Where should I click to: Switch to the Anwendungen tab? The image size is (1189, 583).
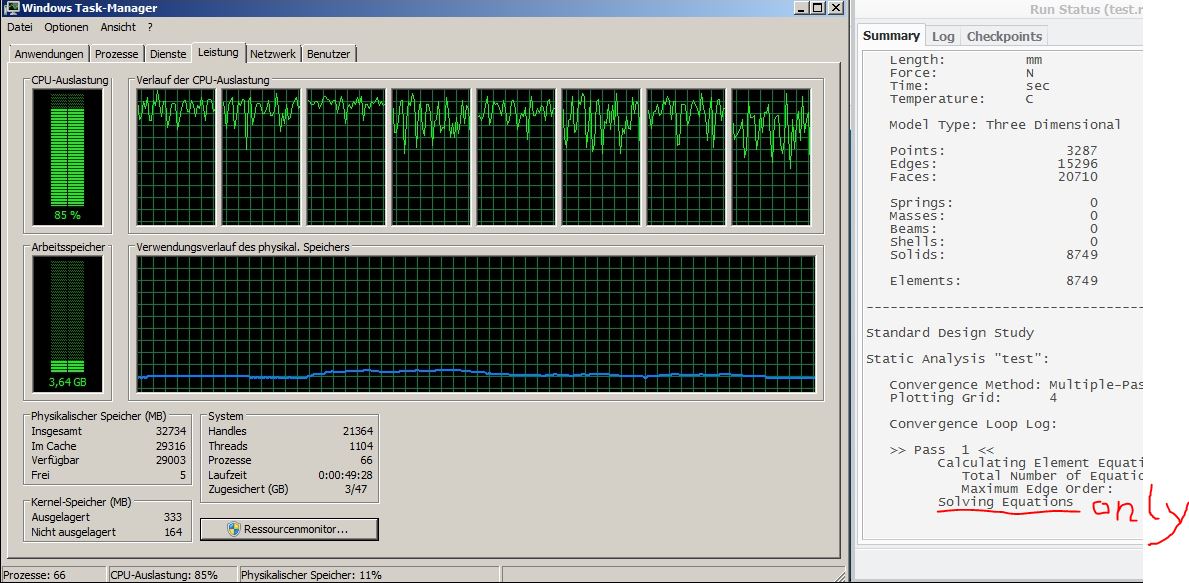[49, 54]
